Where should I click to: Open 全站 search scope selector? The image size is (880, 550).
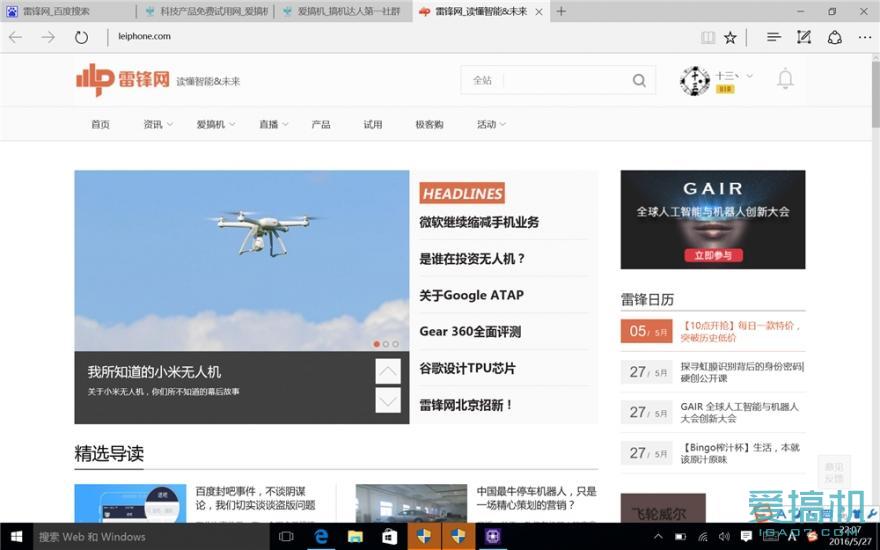[x=482, y=80]
